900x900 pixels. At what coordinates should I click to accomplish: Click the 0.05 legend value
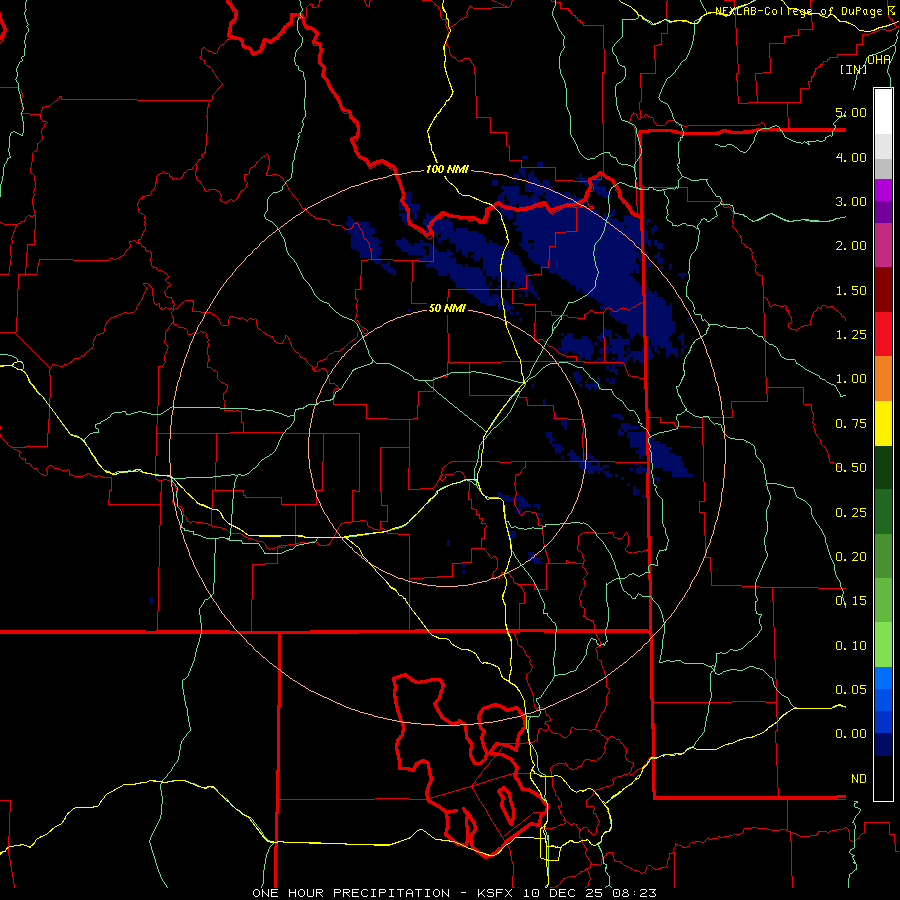851,689
